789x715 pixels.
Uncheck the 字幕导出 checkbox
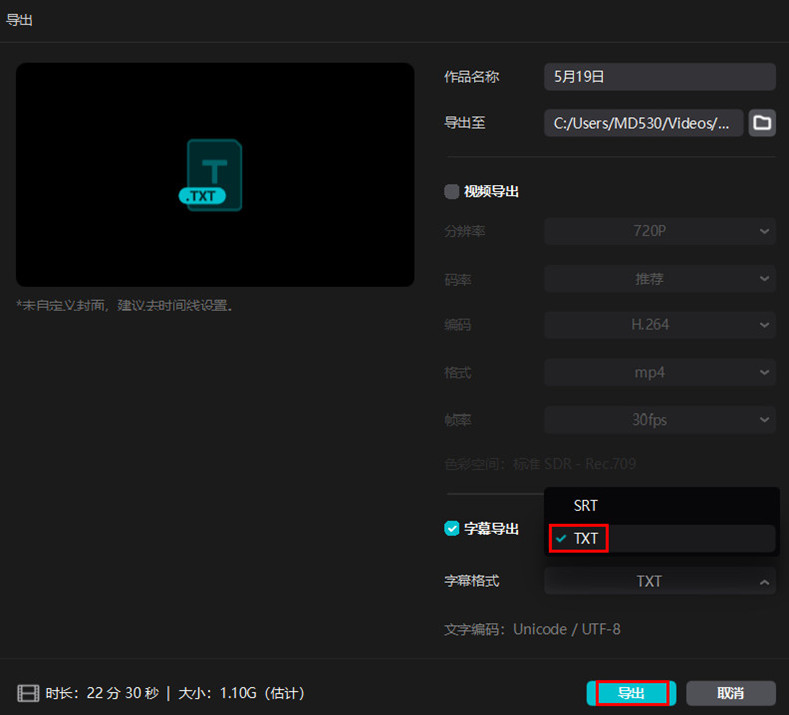point(452,528)
